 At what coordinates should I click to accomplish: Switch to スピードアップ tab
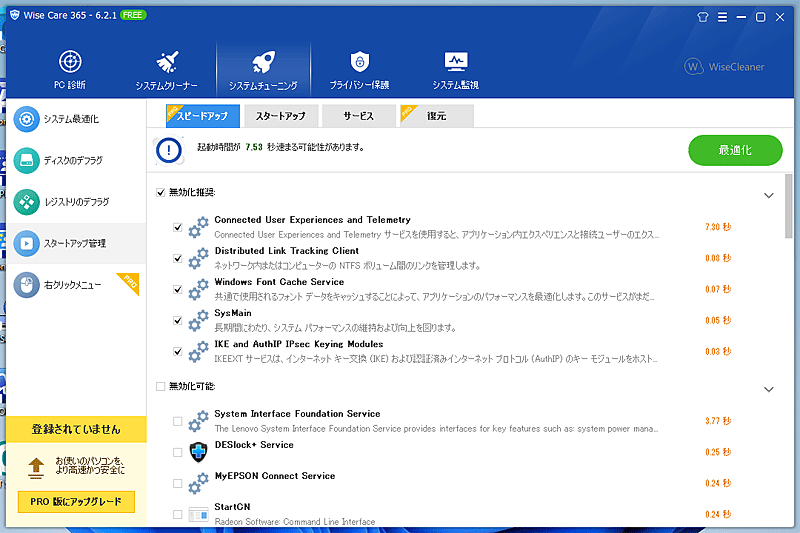(x=203, y=116)
